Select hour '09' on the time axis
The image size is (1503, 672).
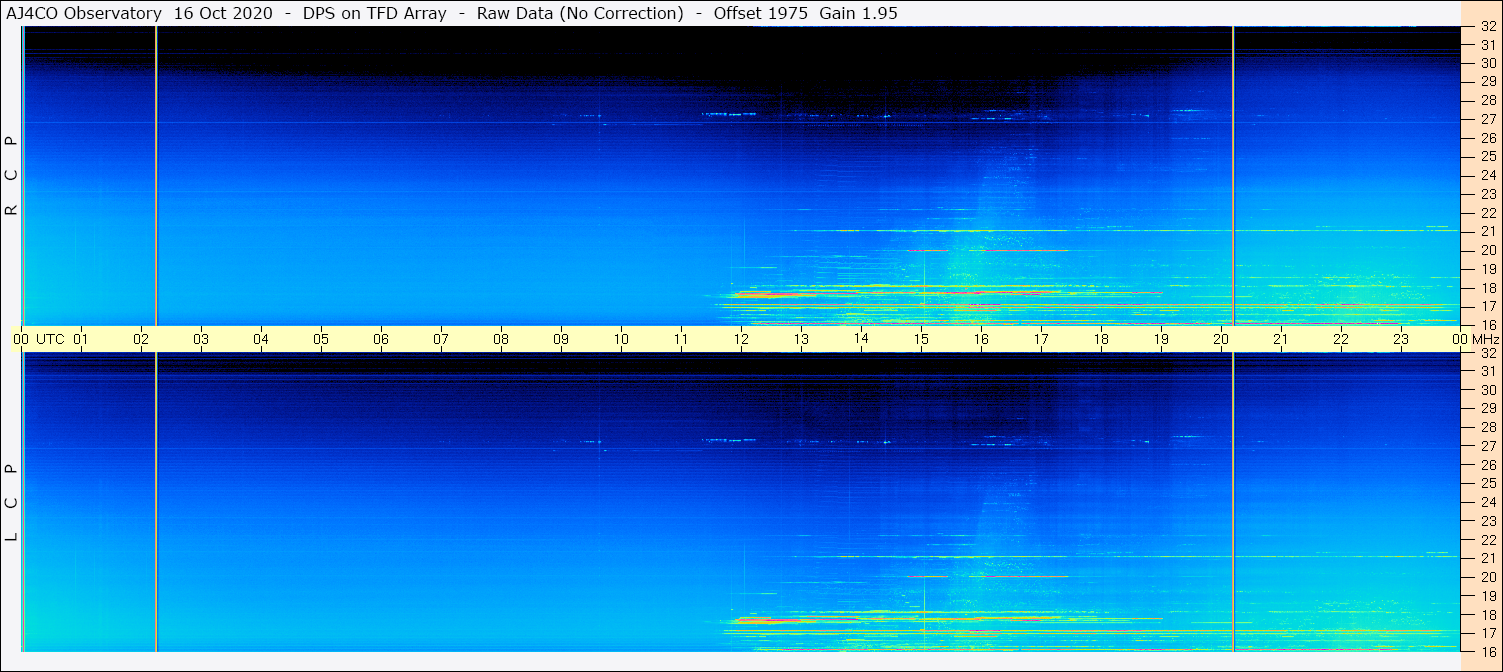(561, 339)
